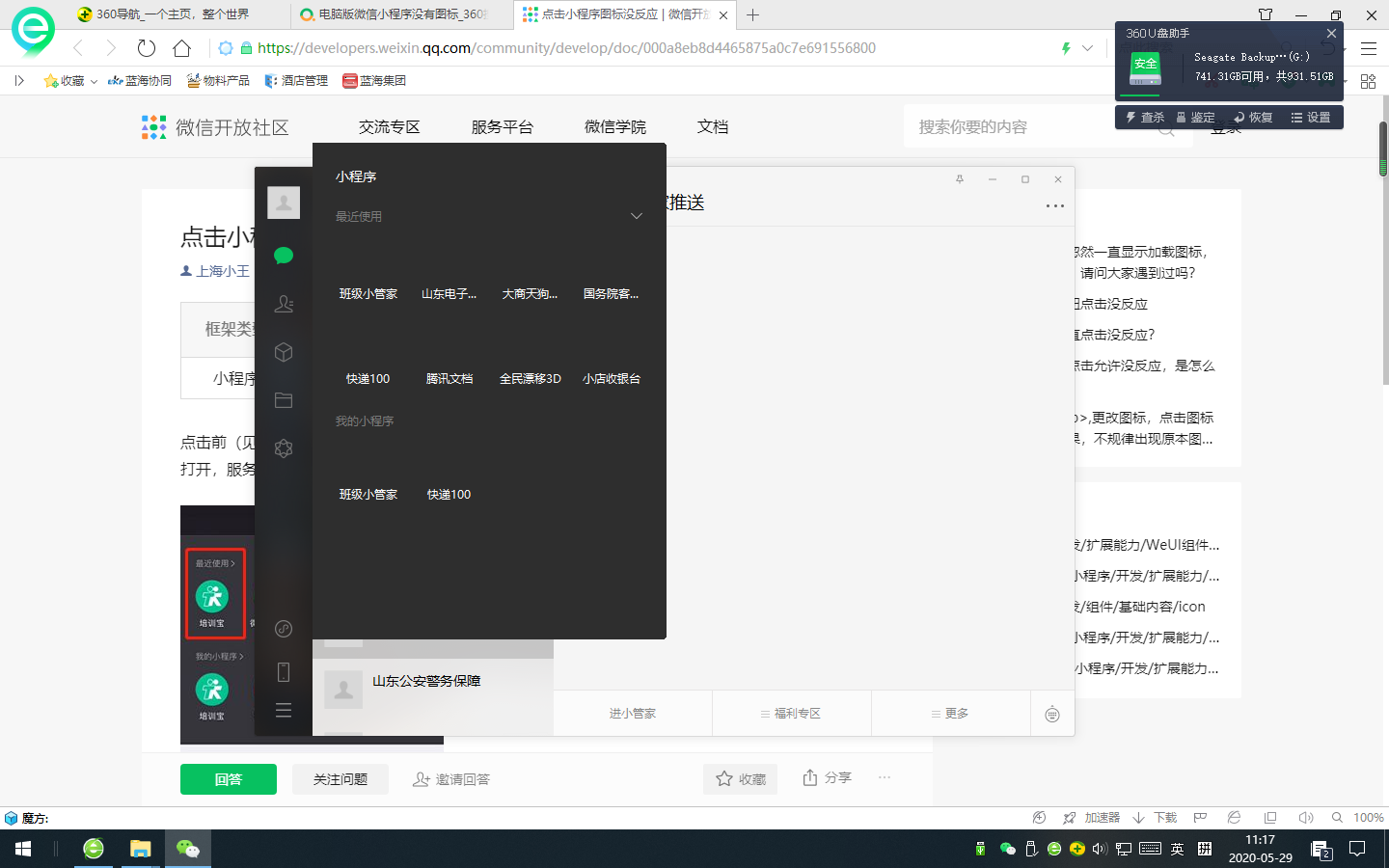Screen dimensions: 1389x868
Task: Click 关注问题 button
Action: coord(340,779)
